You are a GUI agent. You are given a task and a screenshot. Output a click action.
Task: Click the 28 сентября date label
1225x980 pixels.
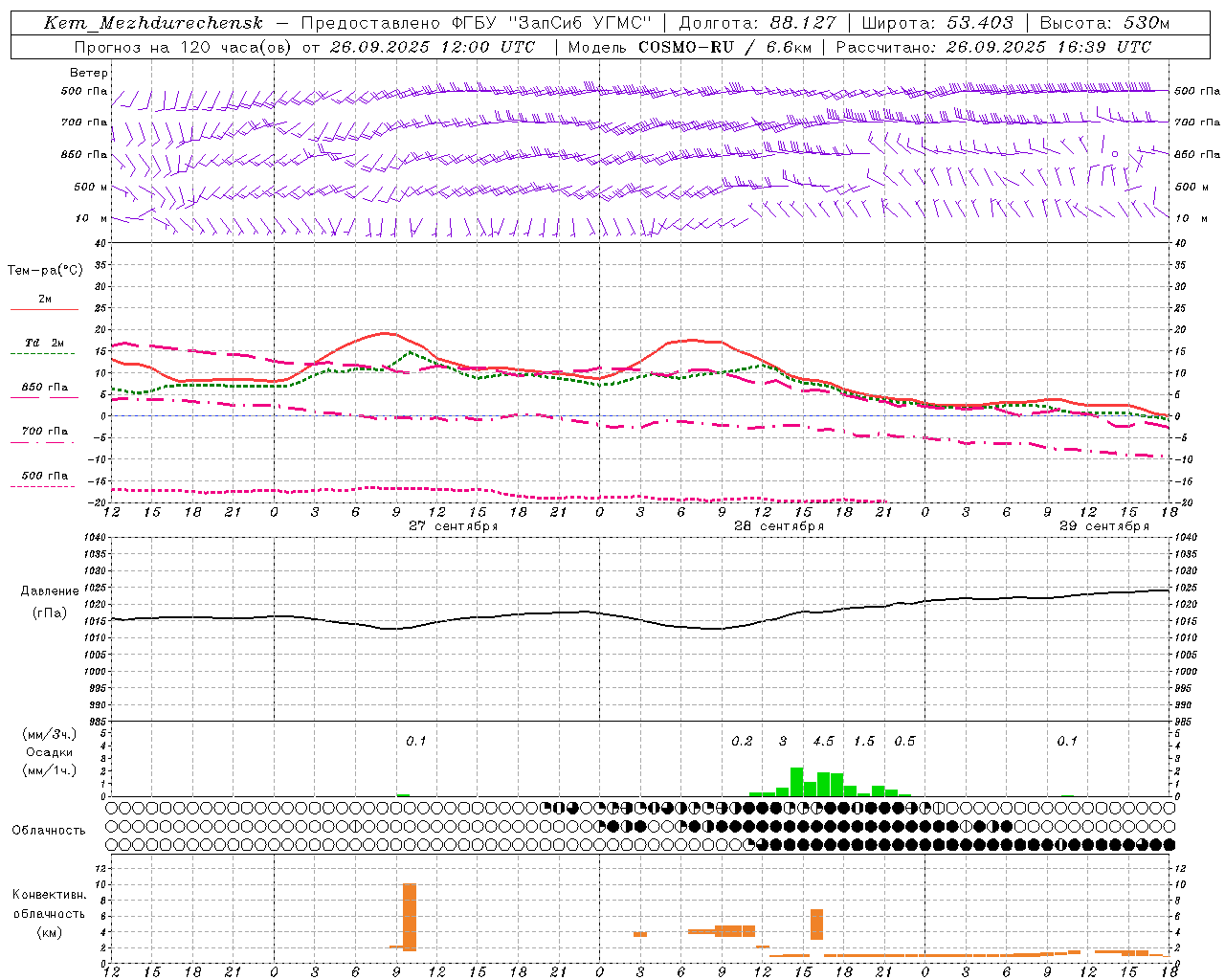[778, 525]
